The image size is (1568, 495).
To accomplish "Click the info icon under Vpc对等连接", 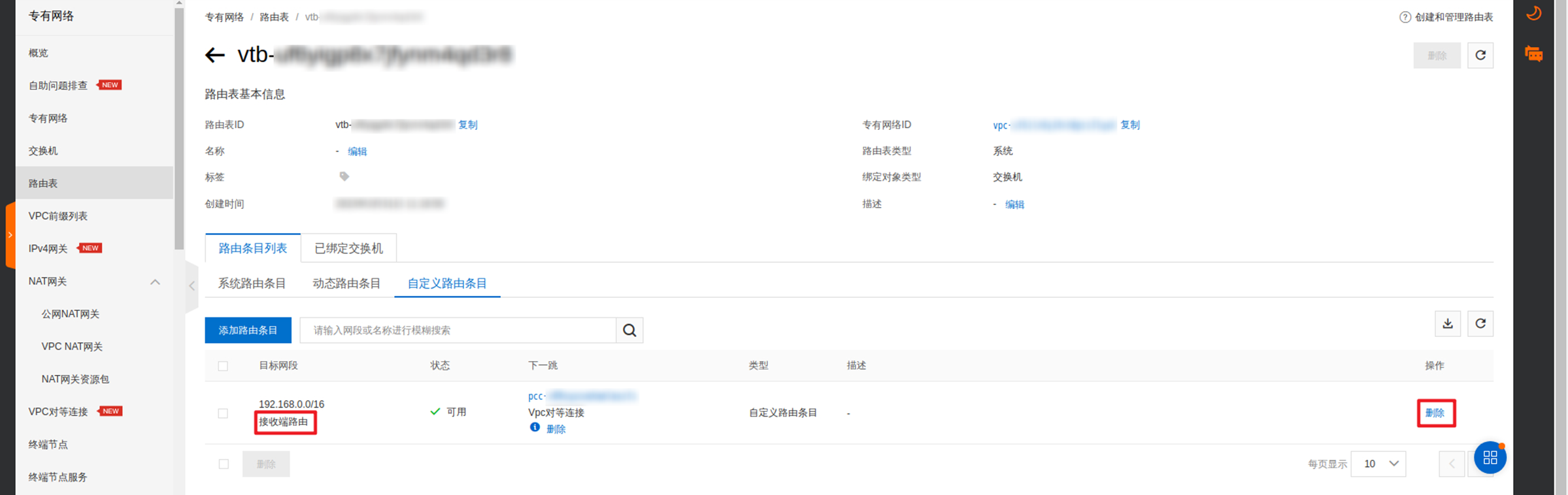I will [535, 428].
